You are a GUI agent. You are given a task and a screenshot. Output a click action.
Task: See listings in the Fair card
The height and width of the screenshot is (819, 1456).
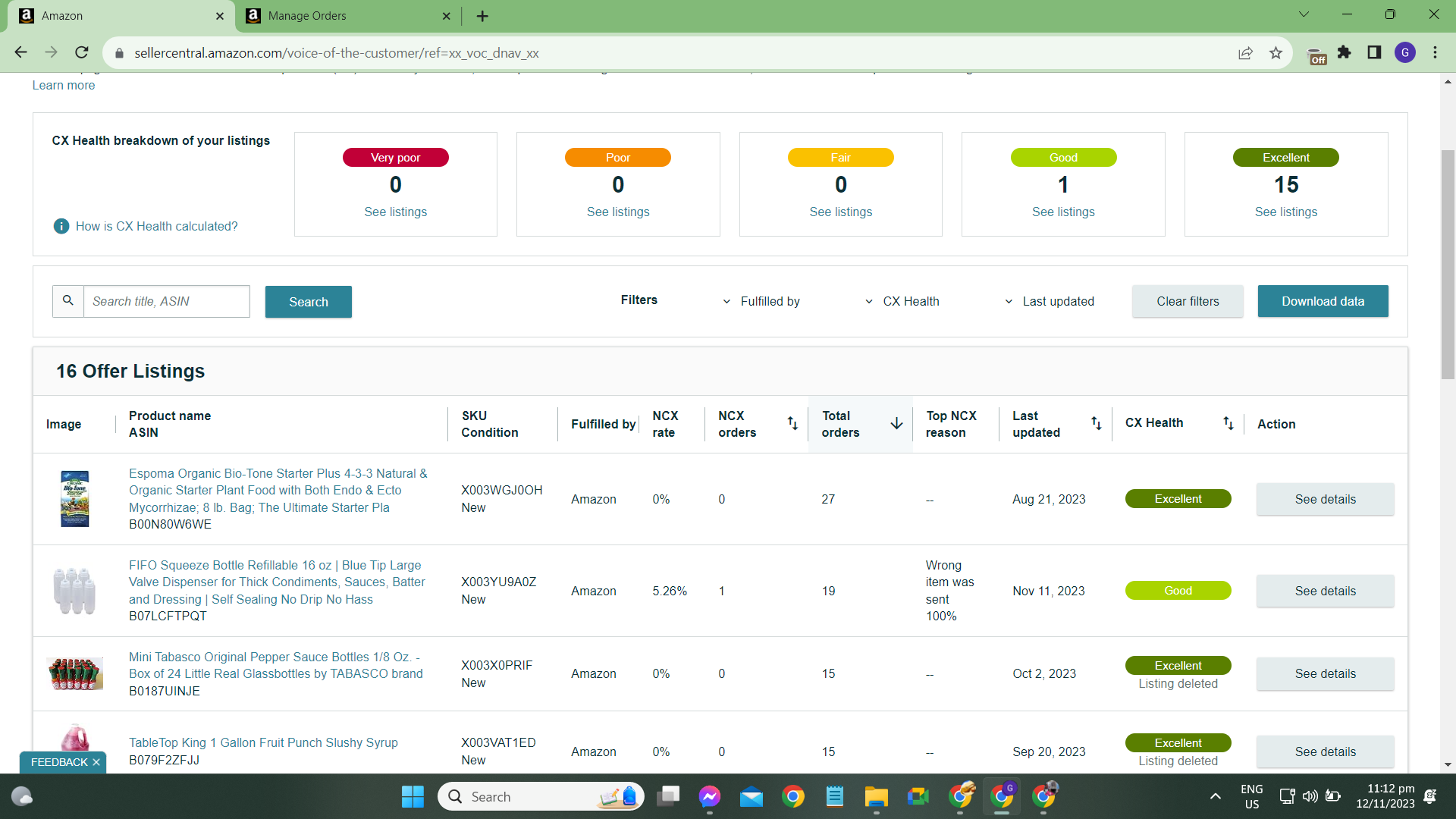point(840,212)
